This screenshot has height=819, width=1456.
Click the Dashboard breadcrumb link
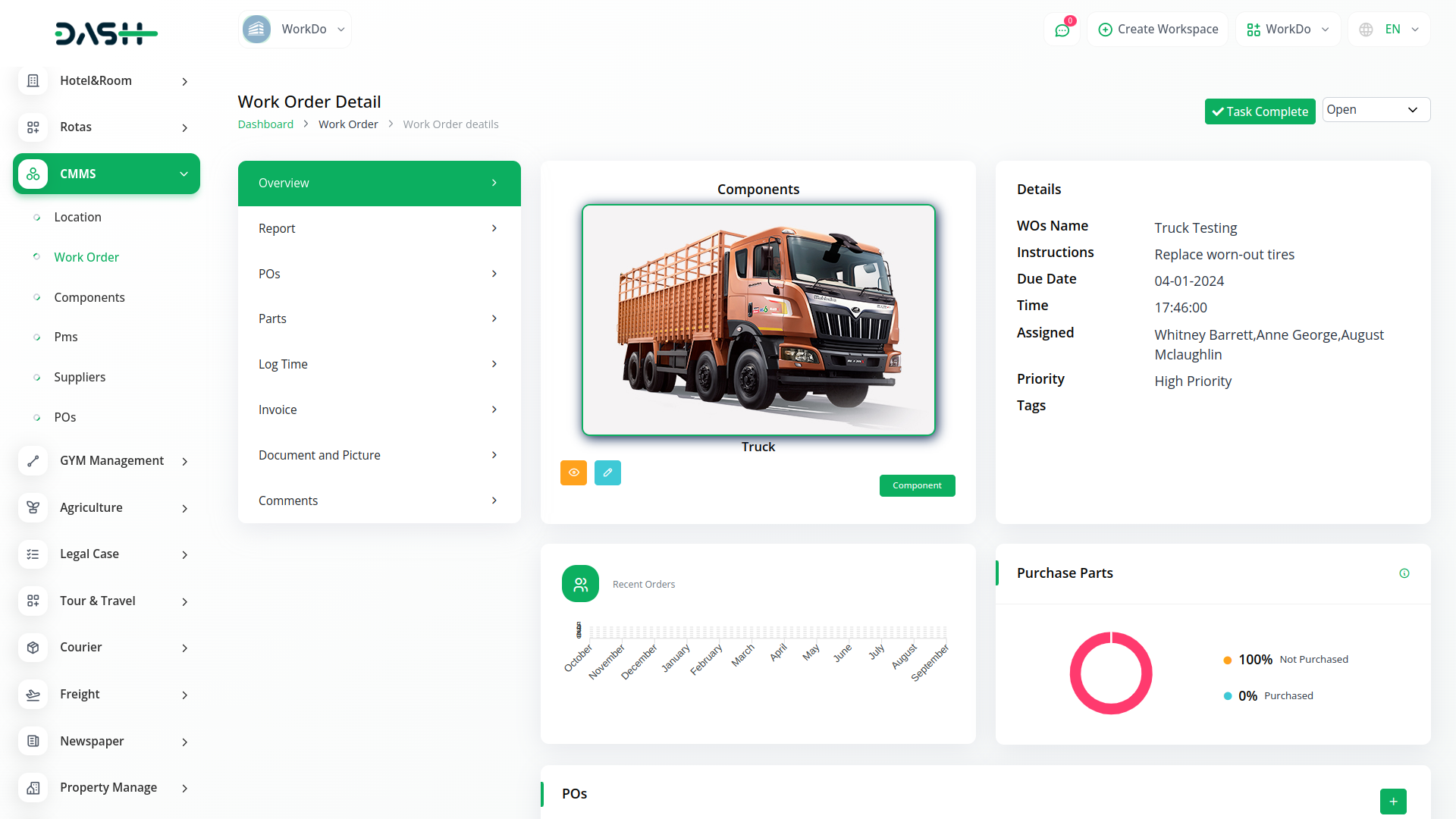(265, 124)
